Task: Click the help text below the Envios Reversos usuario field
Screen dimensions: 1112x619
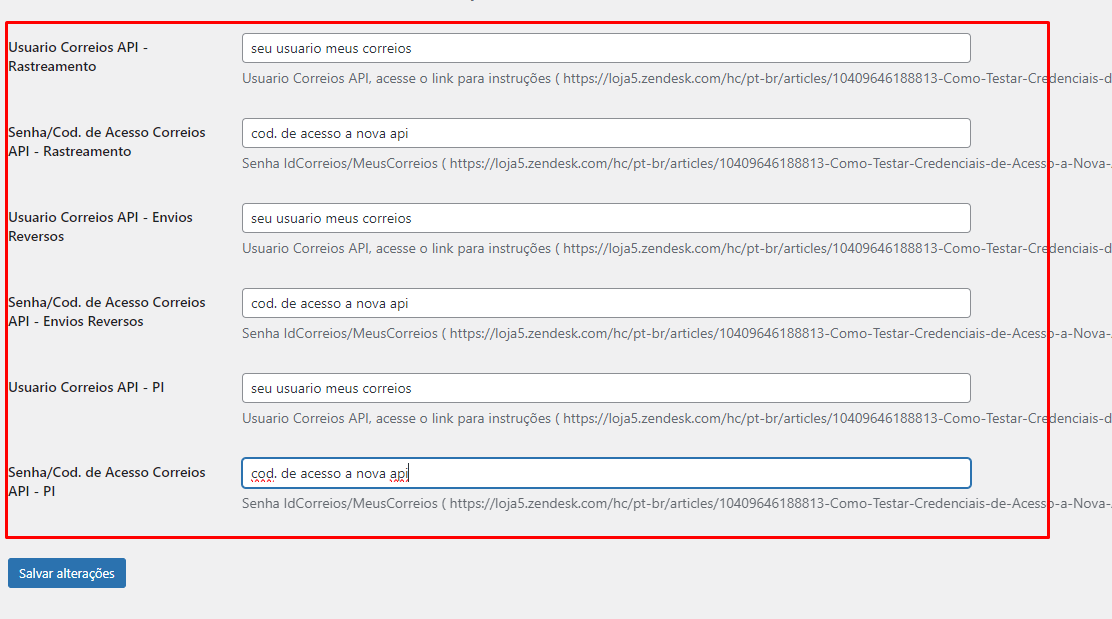Action: point(677,249)
